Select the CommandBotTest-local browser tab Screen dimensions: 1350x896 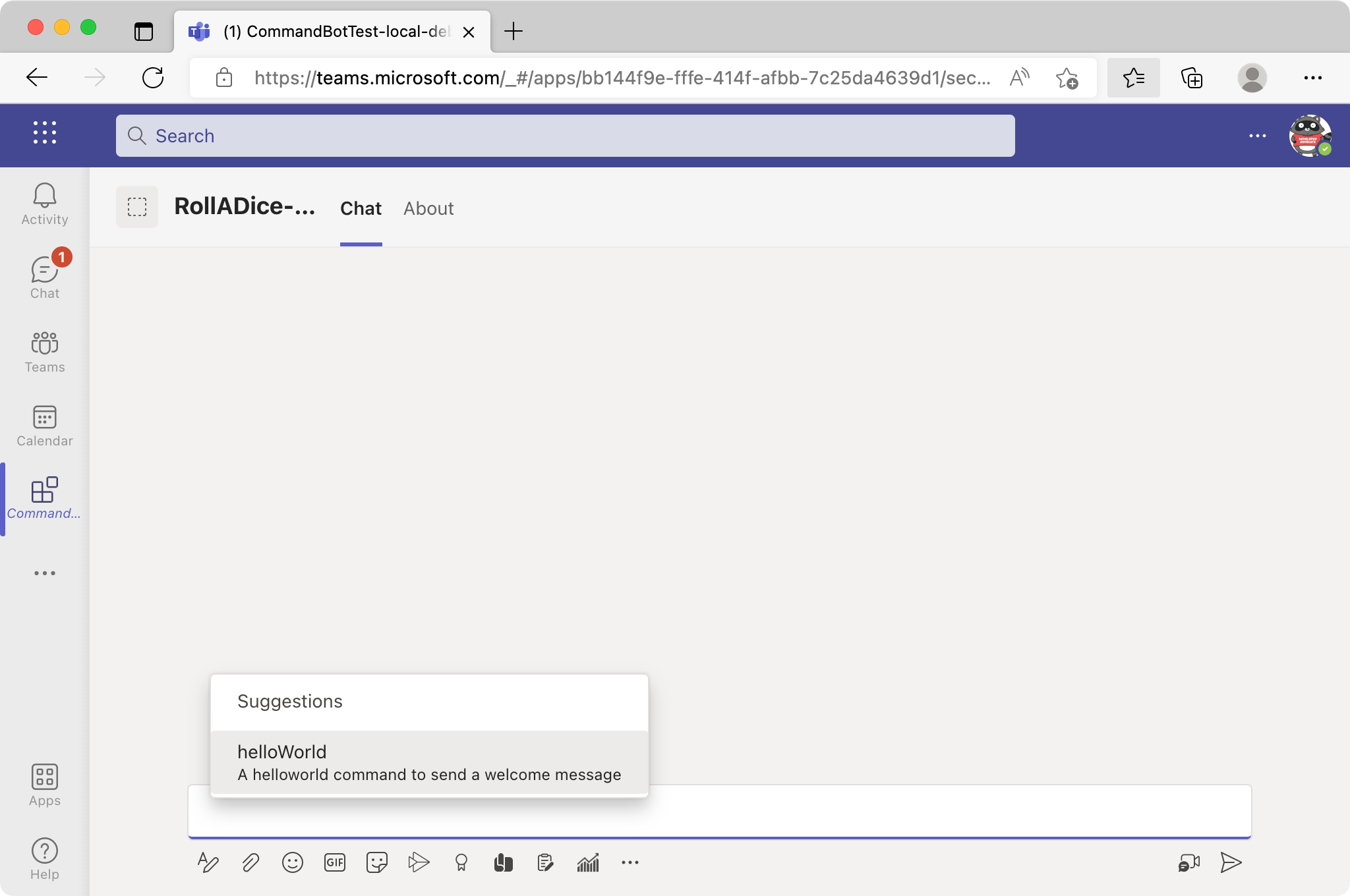coord(332,32)
